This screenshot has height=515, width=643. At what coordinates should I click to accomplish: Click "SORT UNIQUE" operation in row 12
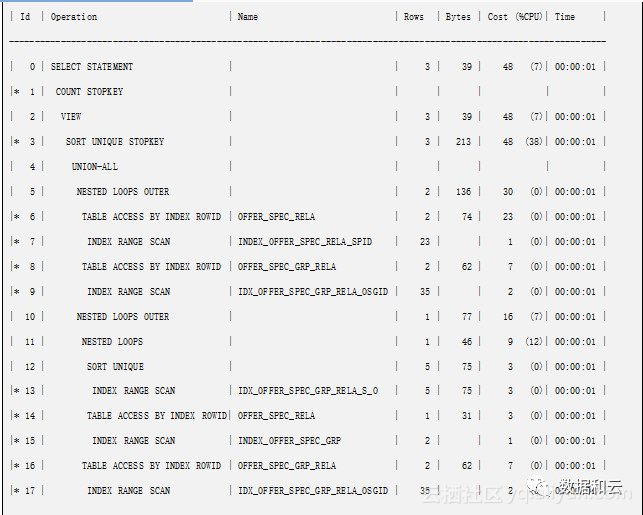[x=115, y=367]
